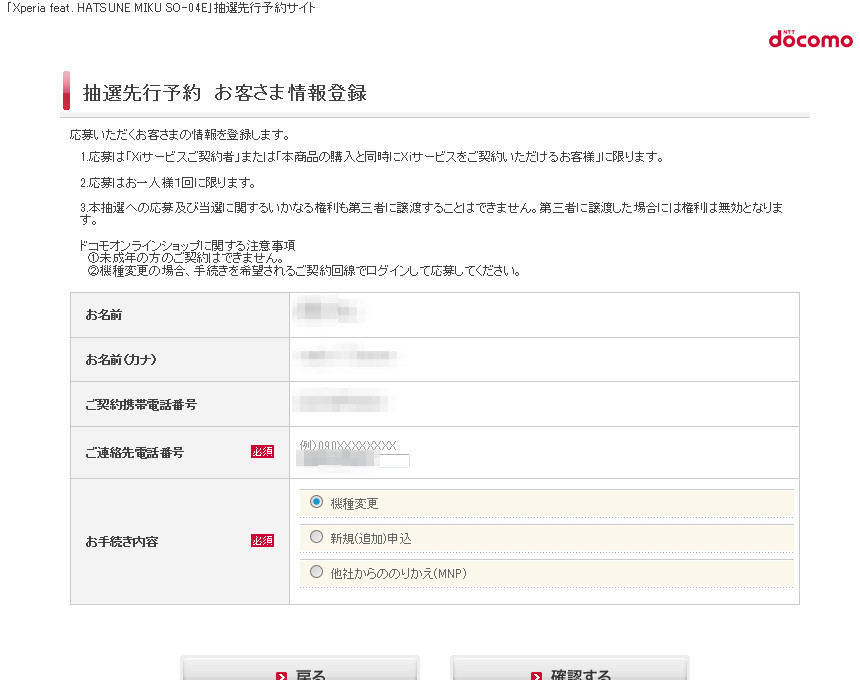Click the 他社からののりかえ(MNP) label text
860x680 pixels.
[x=399, y=574]
